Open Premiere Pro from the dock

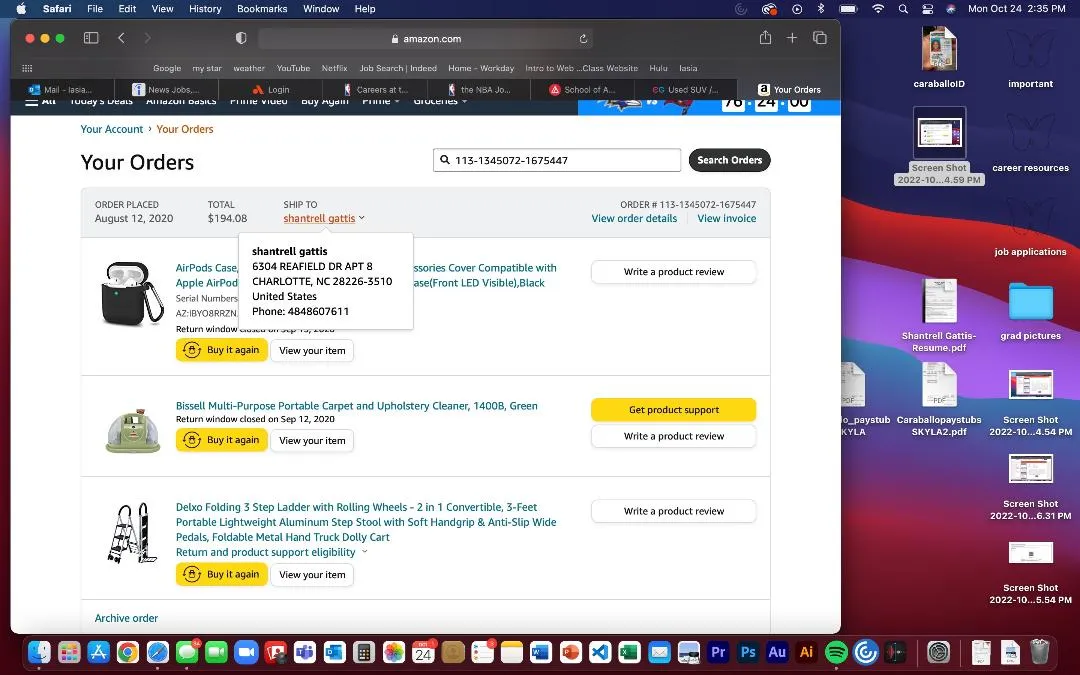718,652
